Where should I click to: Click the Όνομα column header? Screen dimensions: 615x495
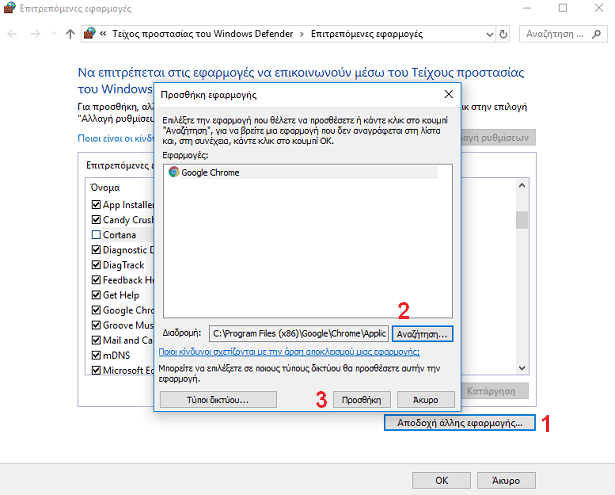point(105,187)
